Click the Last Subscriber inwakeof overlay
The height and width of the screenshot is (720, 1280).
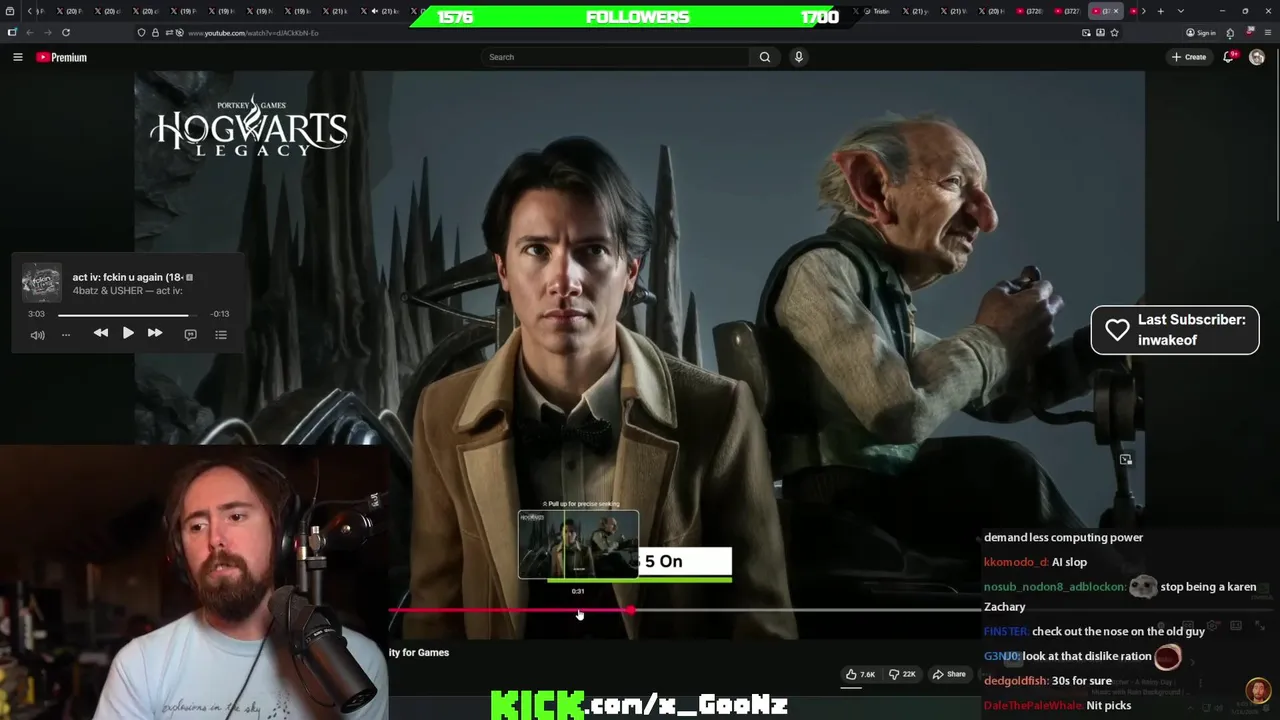[1175, 330]
